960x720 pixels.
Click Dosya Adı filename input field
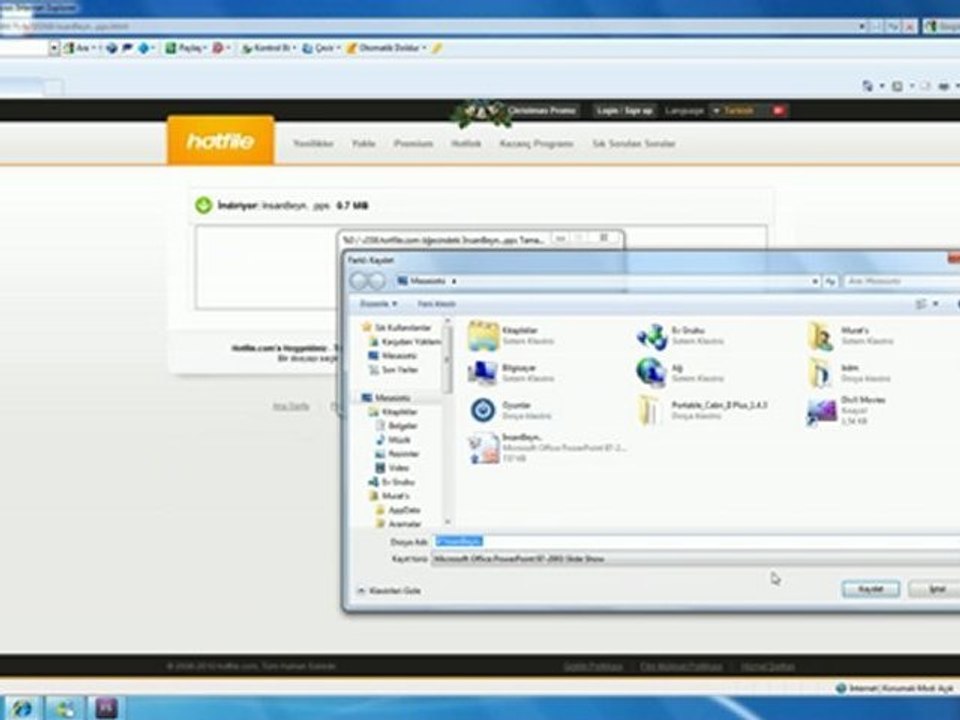(697, 541)
